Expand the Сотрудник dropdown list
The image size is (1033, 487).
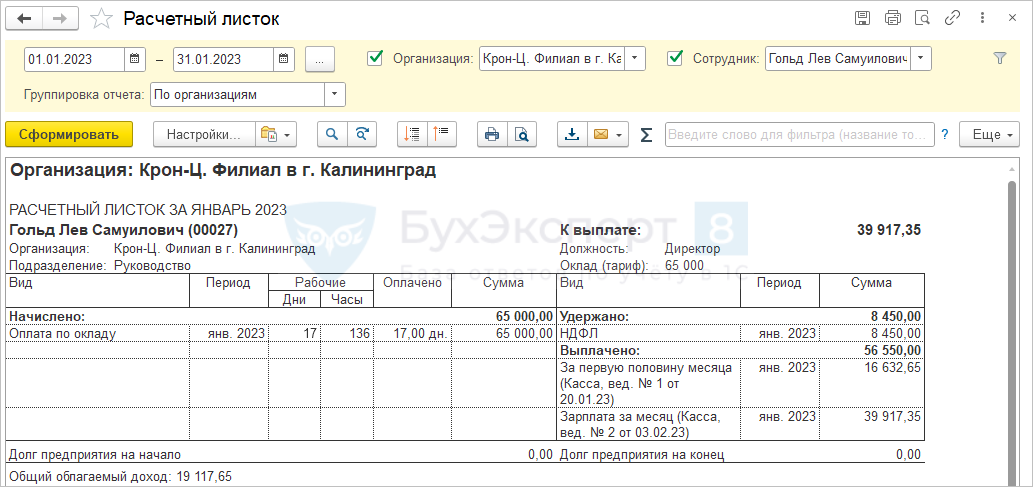coord(921,59)
